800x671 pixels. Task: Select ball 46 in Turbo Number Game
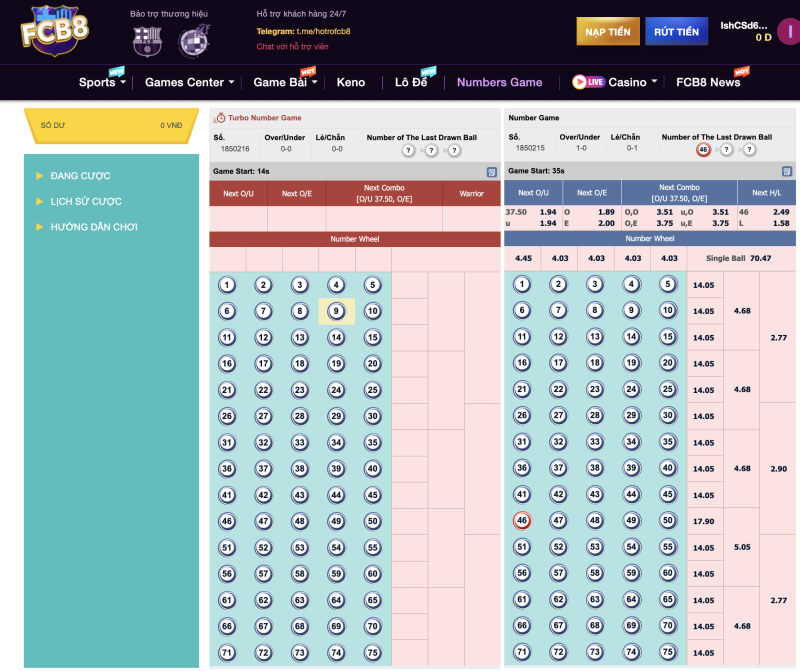coord(227,521)
